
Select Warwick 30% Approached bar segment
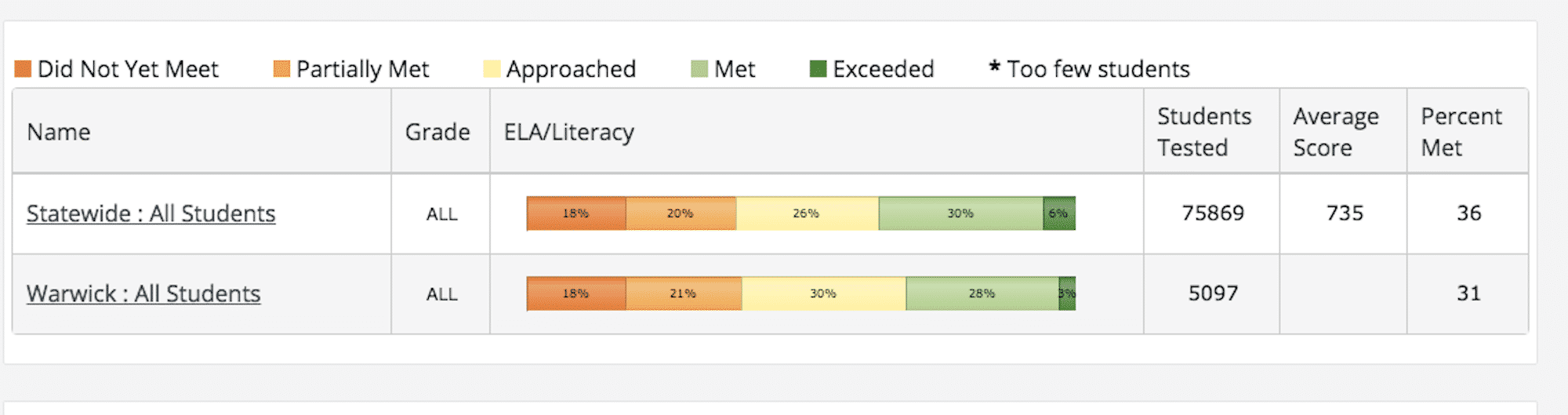point(823,293)
